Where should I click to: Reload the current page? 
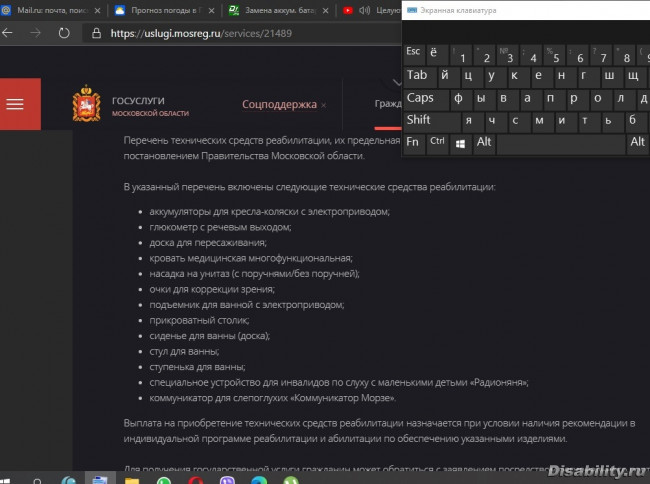click(64, 33)
